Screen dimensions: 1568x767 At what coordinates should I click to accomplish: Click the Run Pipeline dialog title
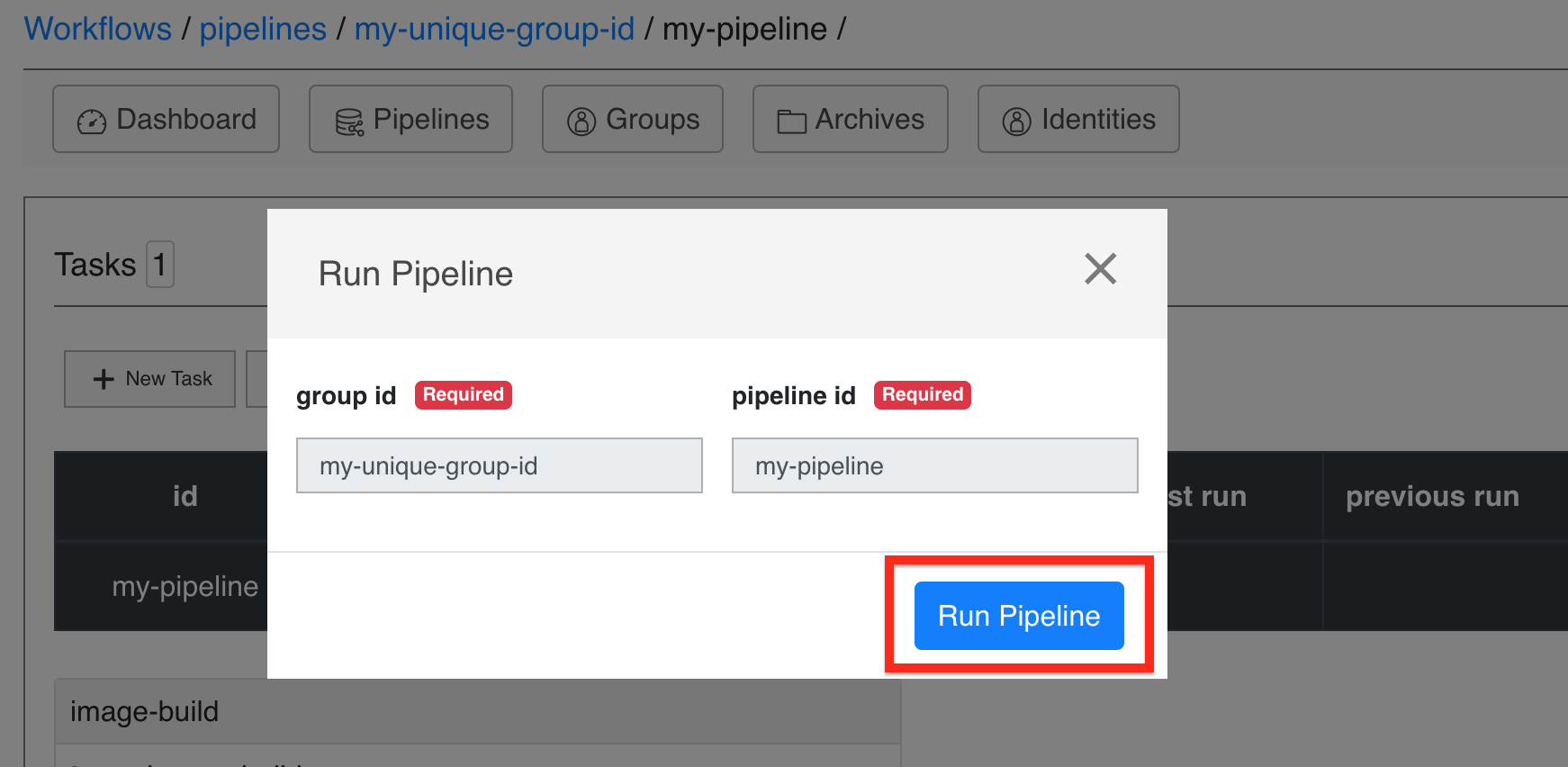[416, 274]
